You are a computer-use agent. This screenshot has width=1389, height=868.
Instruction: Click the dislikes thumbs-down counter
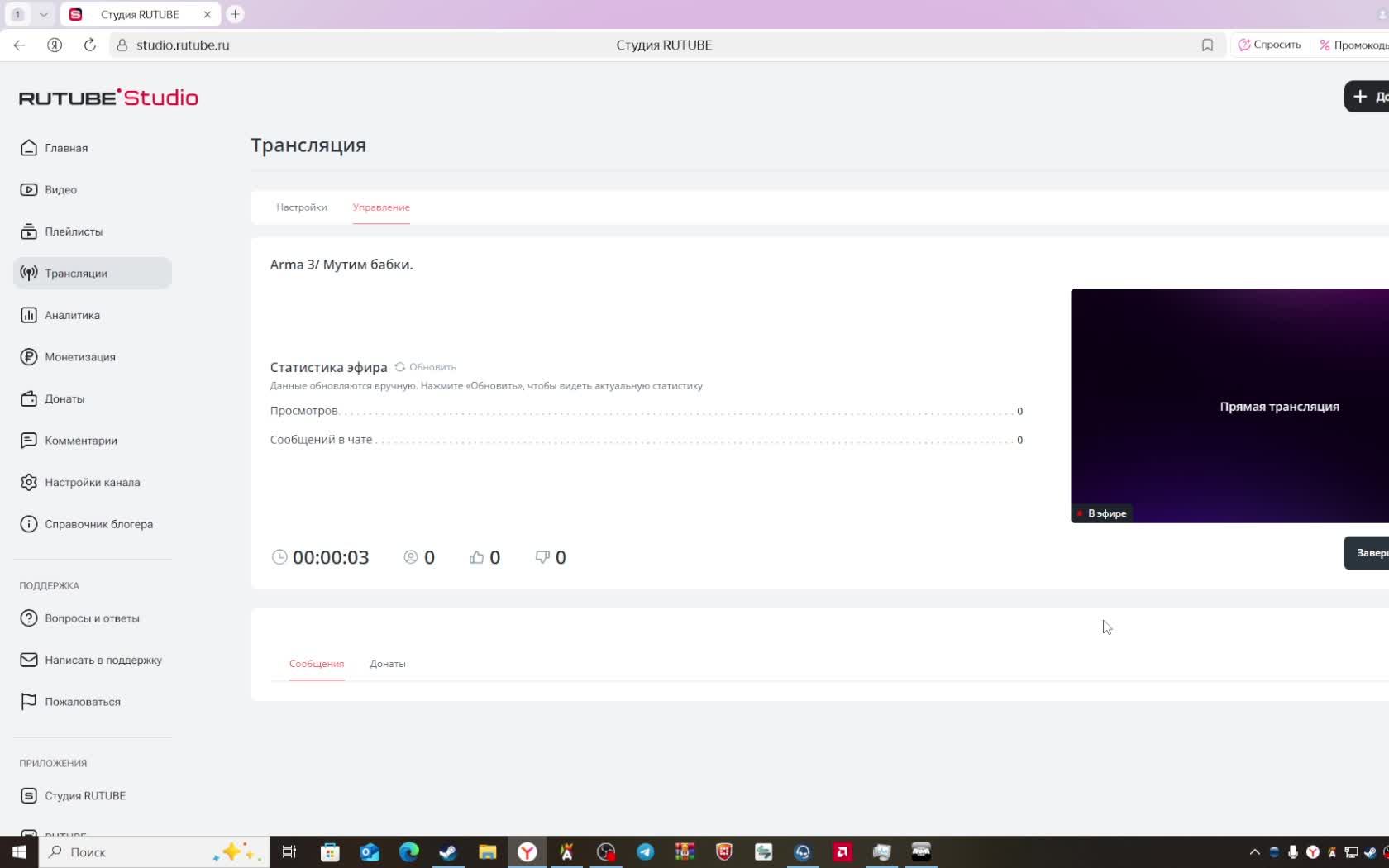point(550,557)
